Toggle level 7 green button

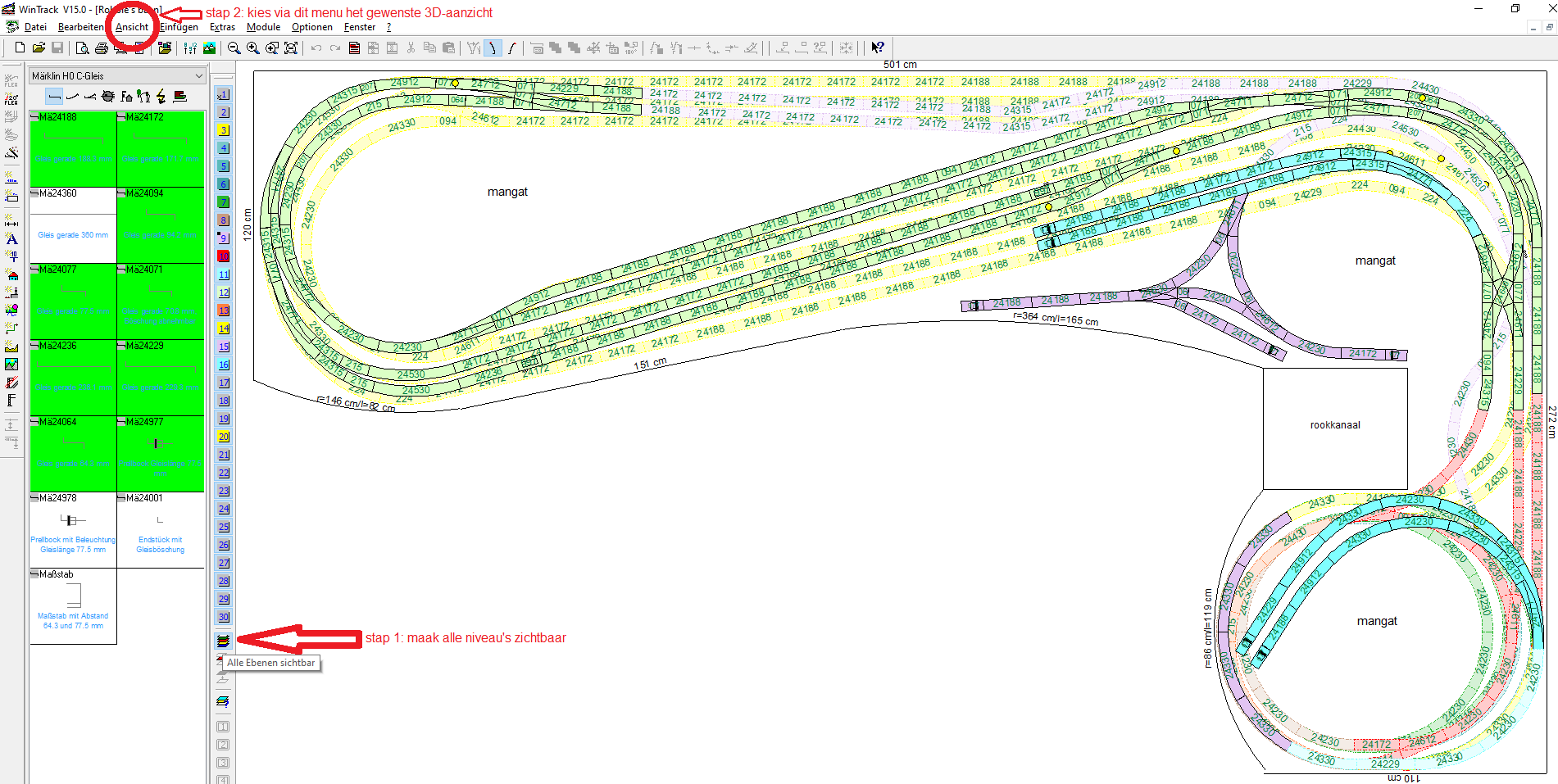pyautogui.click(x=223, y=202)
